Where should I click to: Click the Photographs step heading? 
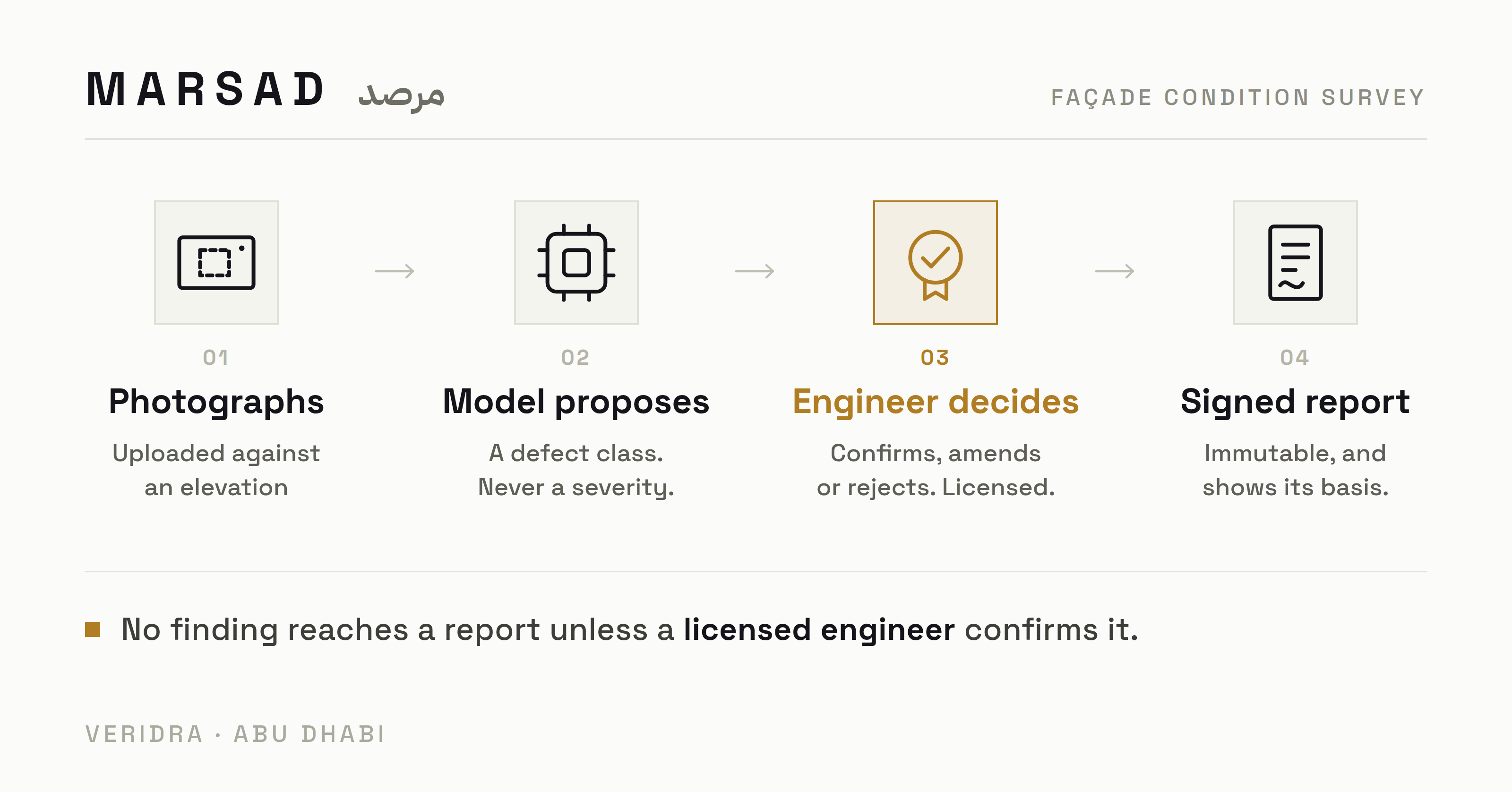point(216,402)
